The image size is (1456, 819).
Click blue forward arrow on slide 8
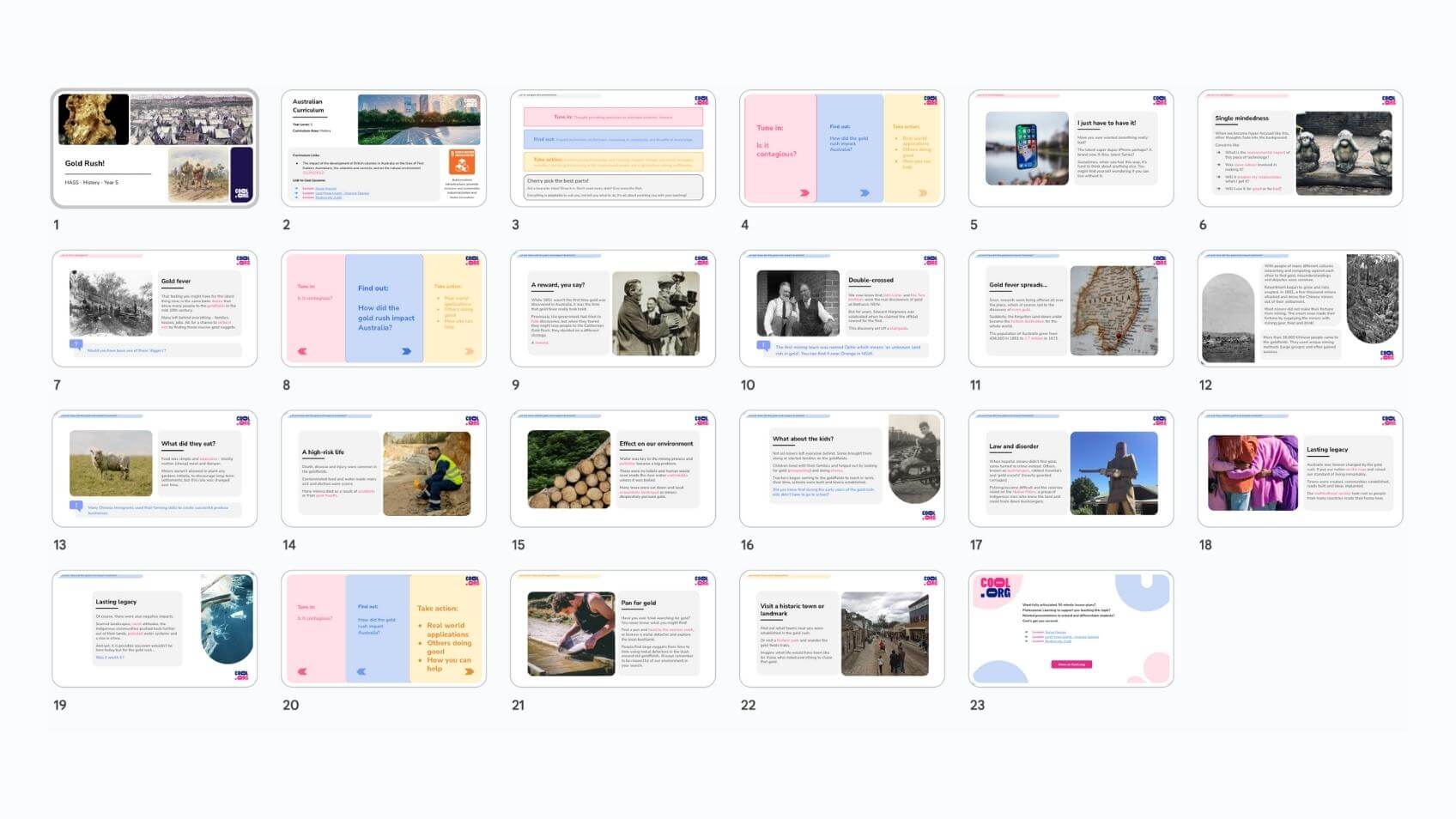coord(406,351)
